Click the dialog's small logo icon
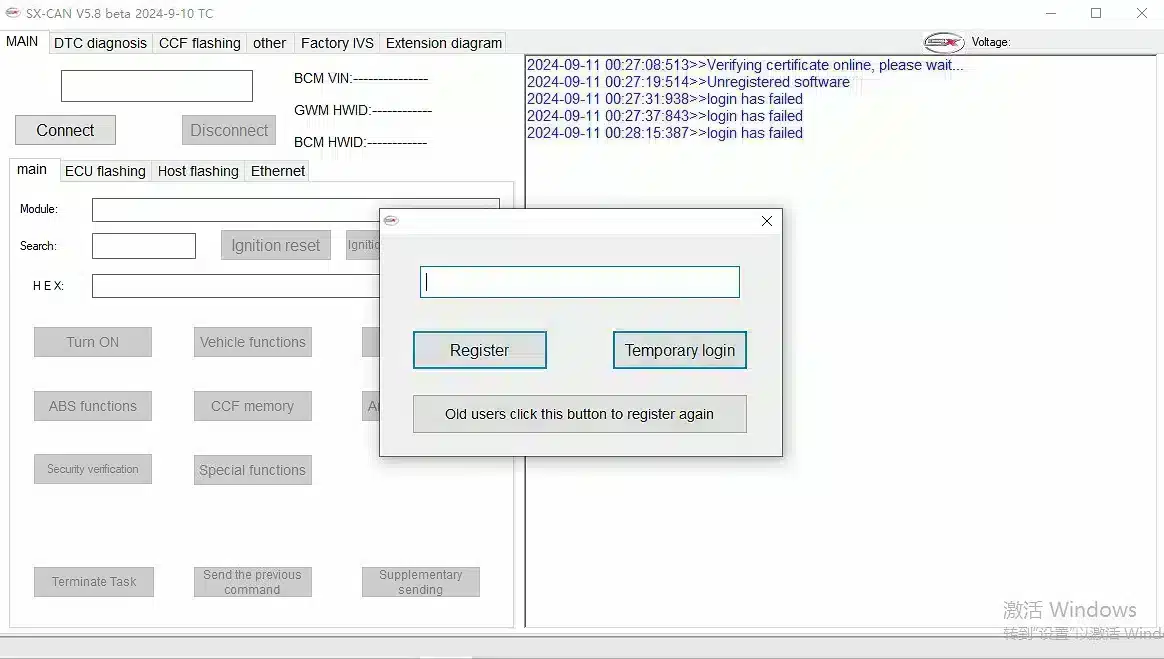 pyautogui.click(x=391, y=221)
